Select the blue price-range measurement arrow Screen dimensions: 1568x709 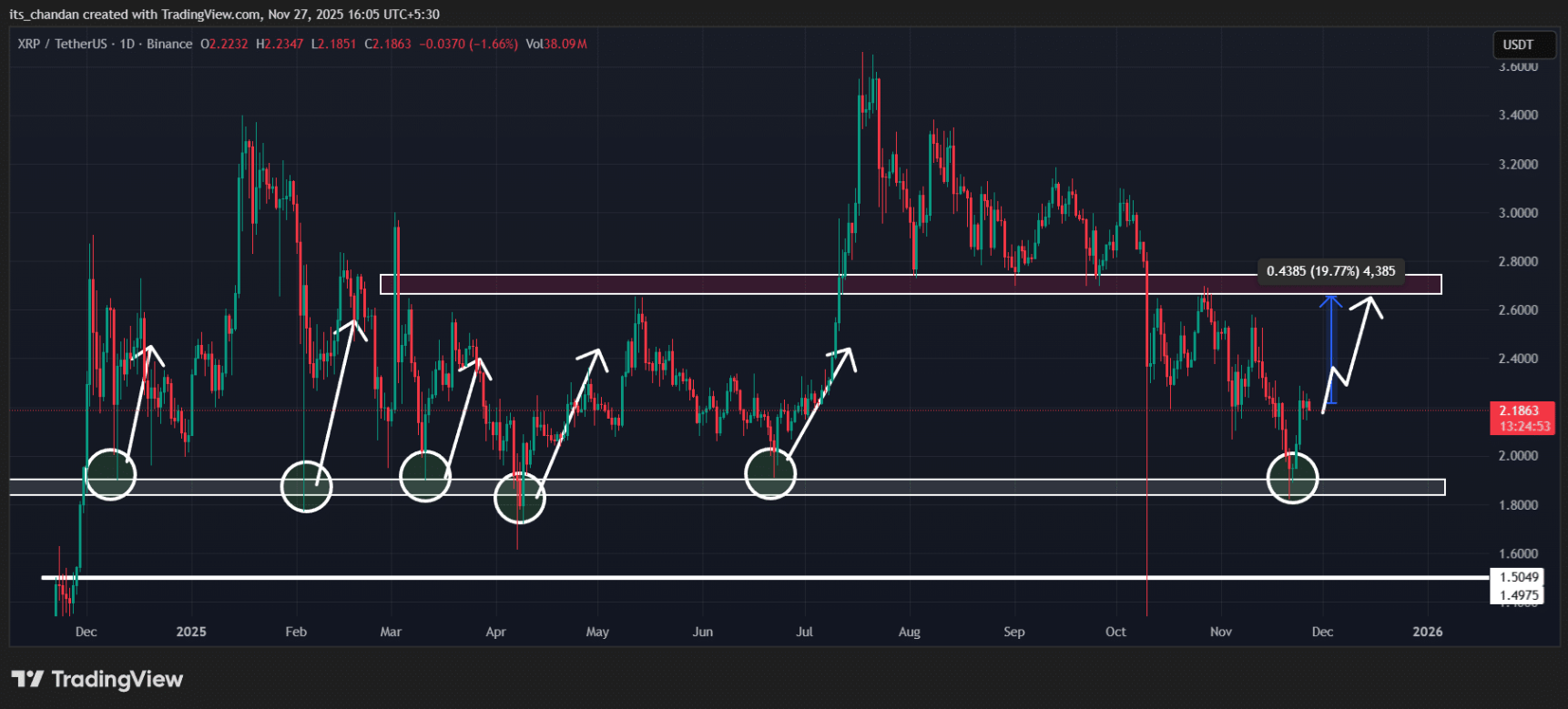coord(1331,349)
